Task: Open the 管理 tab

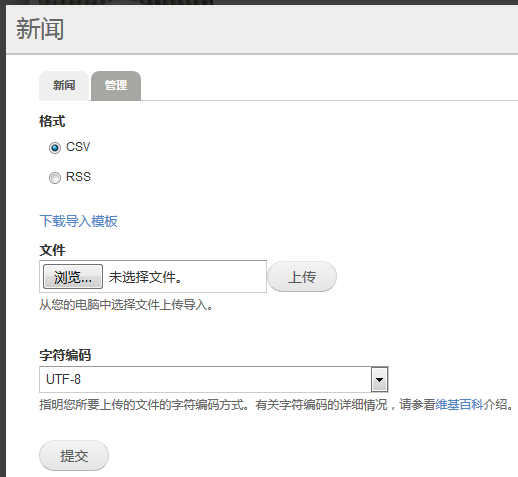Action: point(116,86)
